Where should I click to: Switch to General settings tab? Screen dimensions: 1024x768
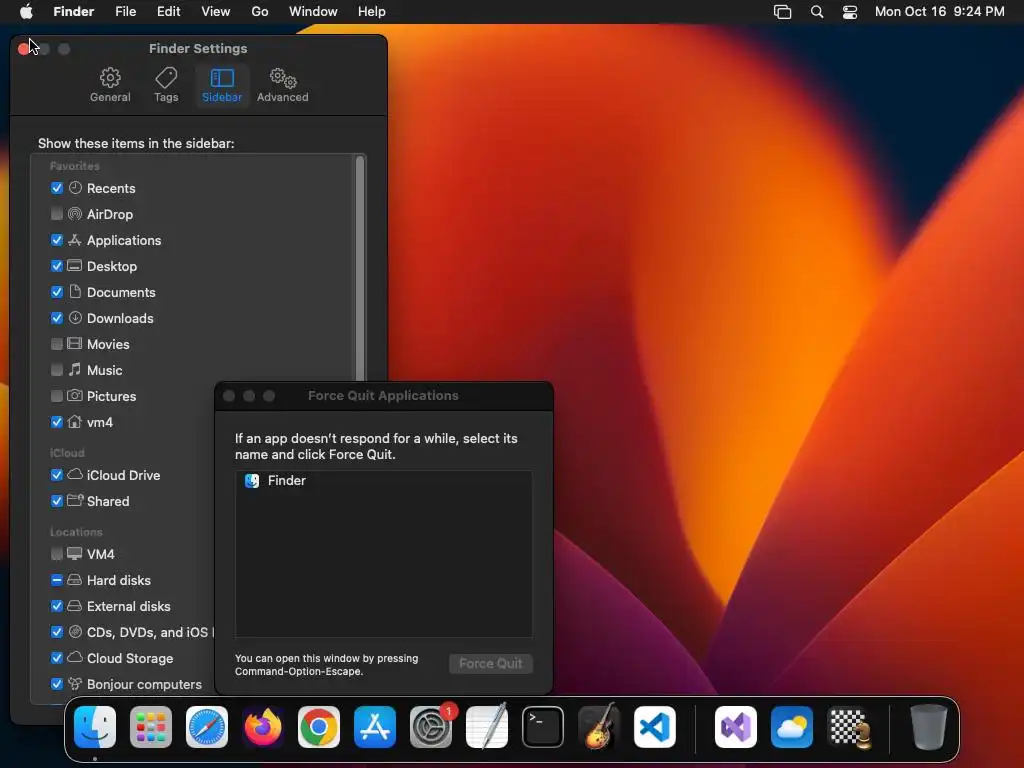click(x=110, y=85)
